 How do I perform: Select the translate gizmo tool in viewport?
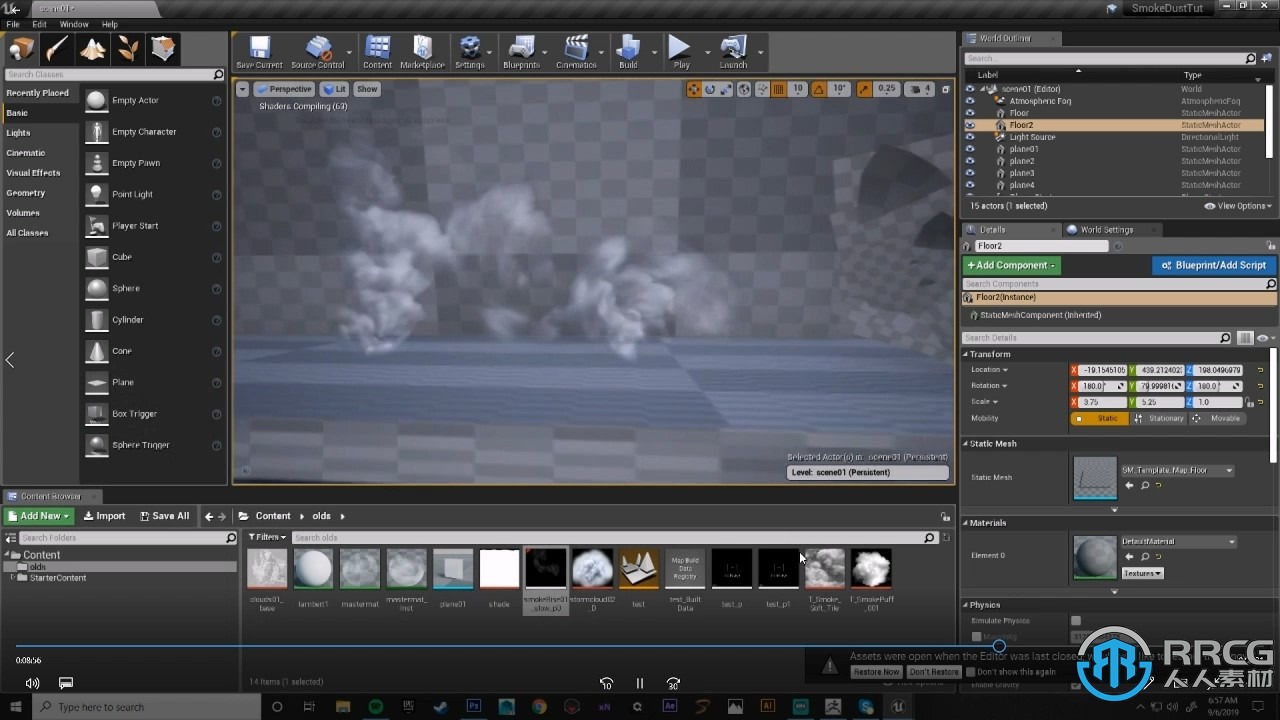pyautogui.click(x=693, y=89)
